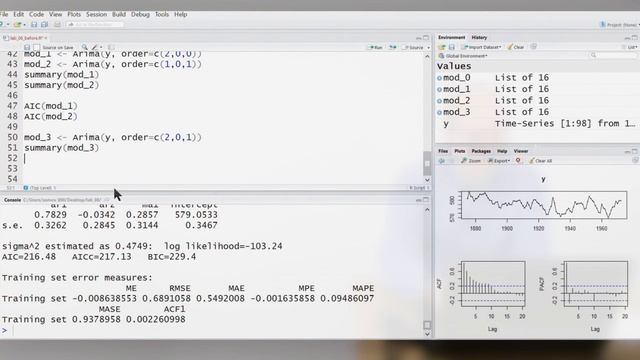The width and height of the screenshot is (640, 360).
Task: Clear All plots with broom button
Action: pyautogui.click(x=540, y=161)
